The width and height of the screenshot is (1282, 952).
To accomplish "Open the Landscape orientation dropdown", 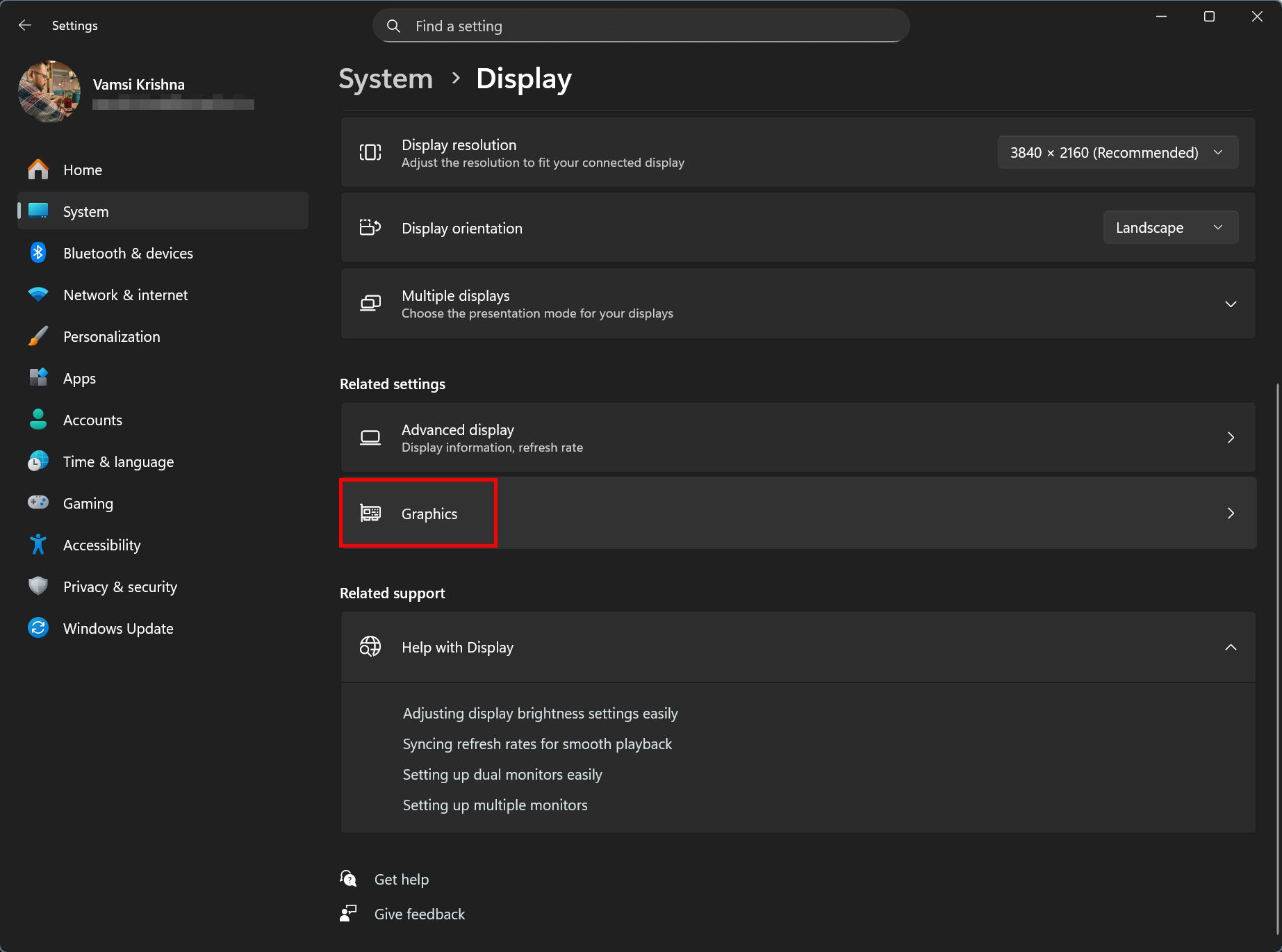I will (x=1171, y=228).
